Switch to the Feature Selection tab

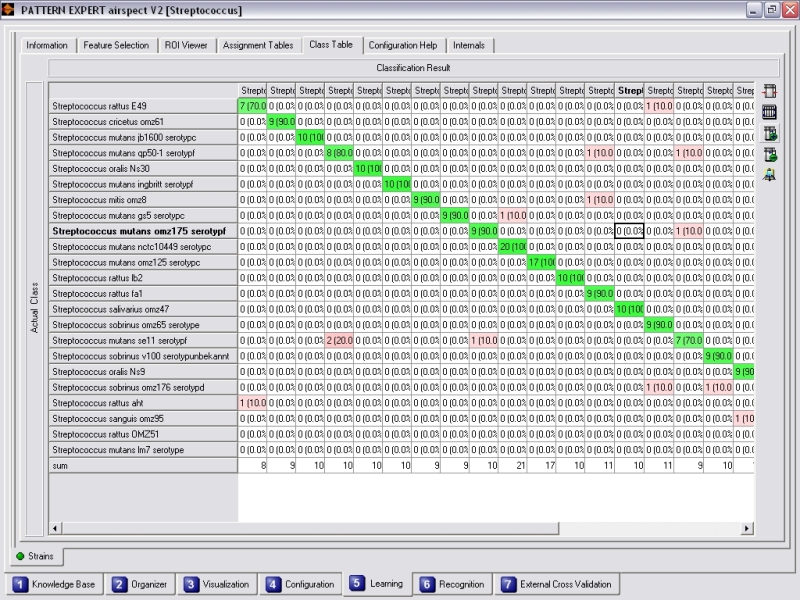pyautogui.click(x=116, y=45)
